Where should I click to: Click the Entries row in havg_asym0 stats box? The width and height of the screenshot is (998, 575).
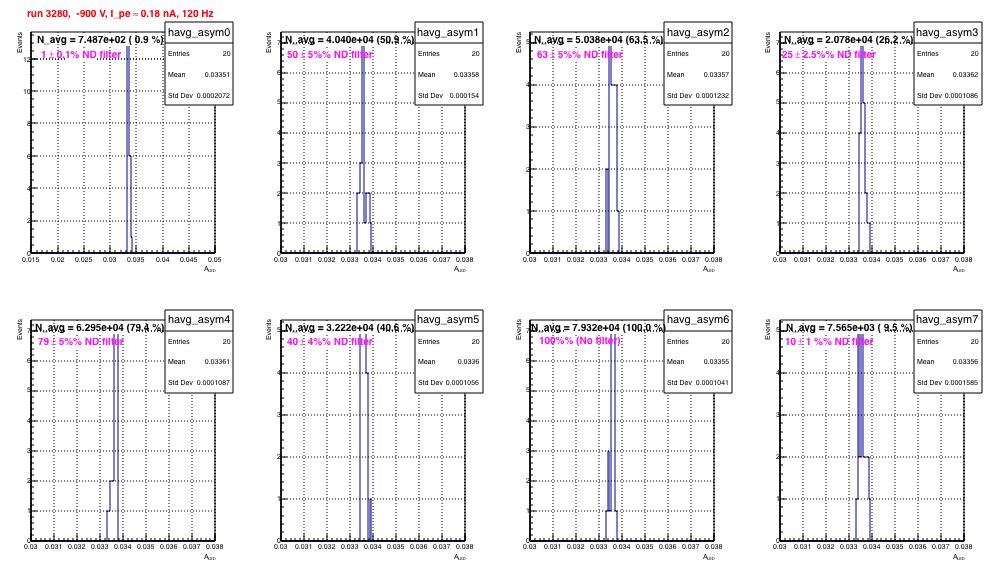coord(199,53)
